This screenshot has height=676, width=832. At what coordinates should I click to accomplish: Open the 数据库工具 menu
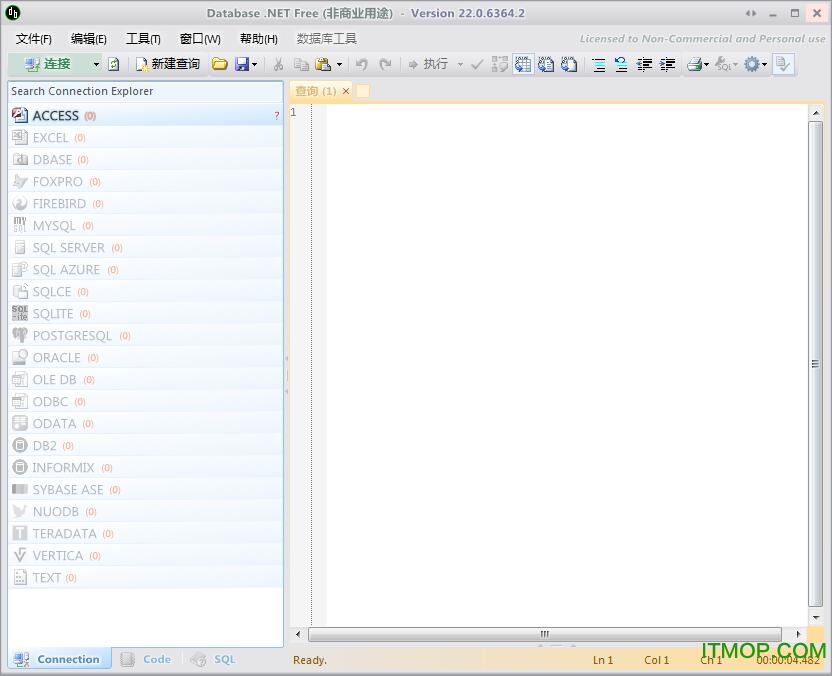[x=326, y=39]
